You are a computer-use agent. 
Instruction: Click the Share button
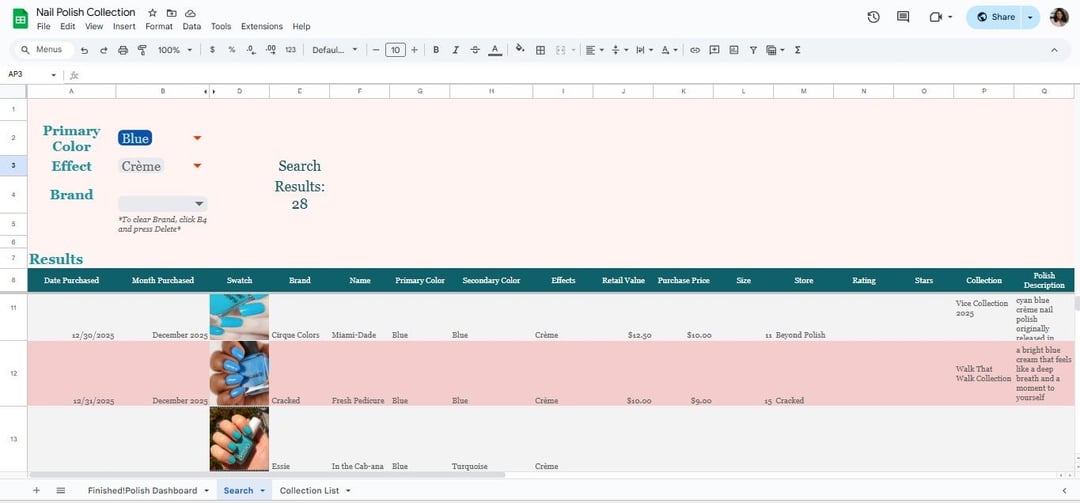pos(995,17)
